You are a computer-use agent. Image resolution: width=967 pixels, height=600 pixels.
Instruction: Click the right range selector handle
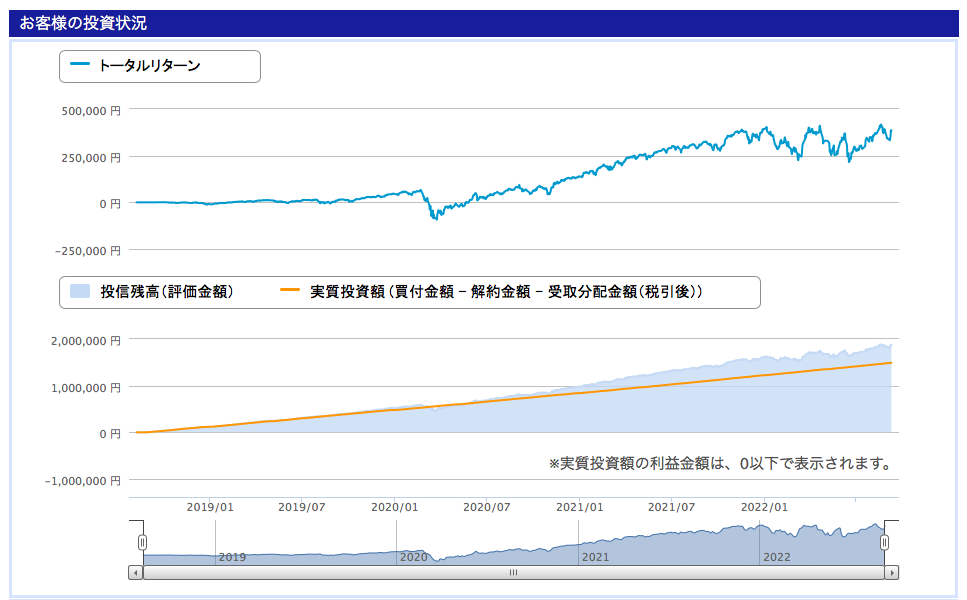click(884, 542)
